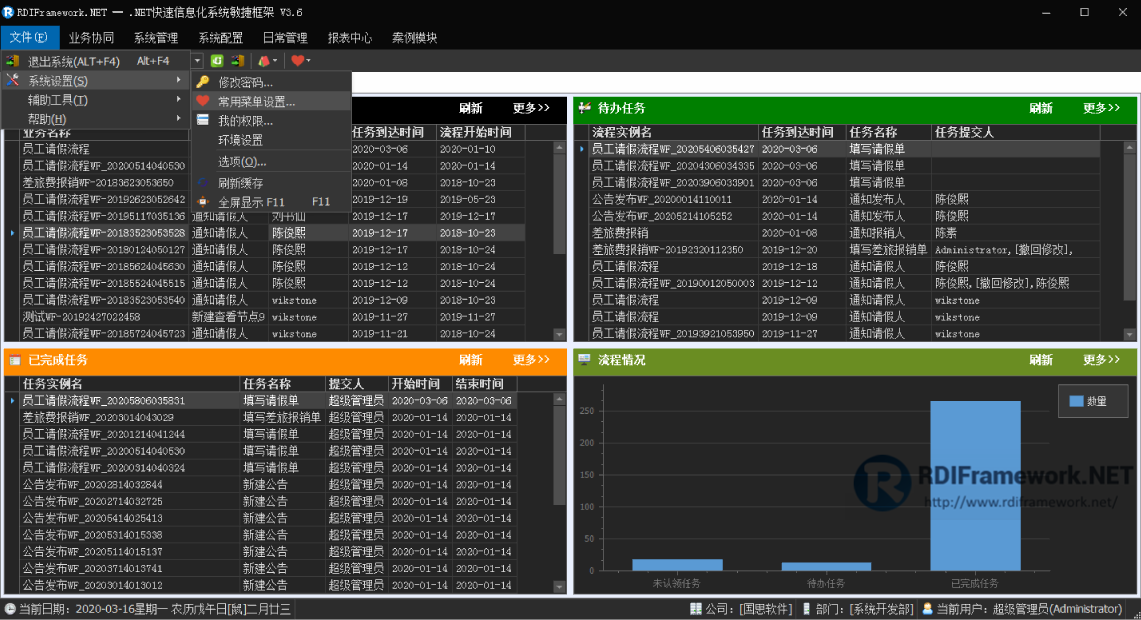Click the company building icon in status bar
The height and width of the screenshot is (620, 1141).
696,608
